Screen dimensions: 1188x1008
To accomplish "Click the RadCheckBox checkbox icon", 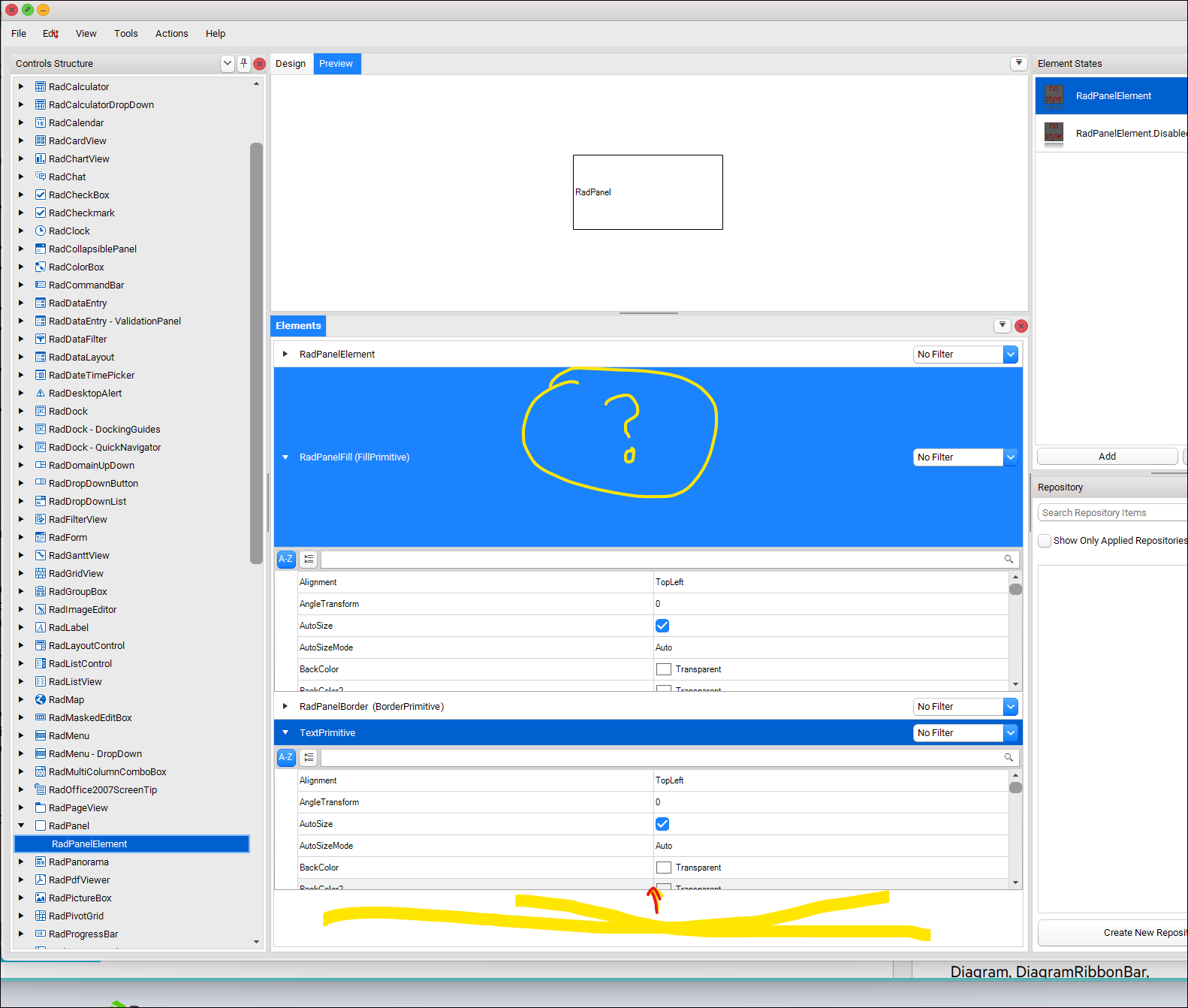I will [41, 195].
